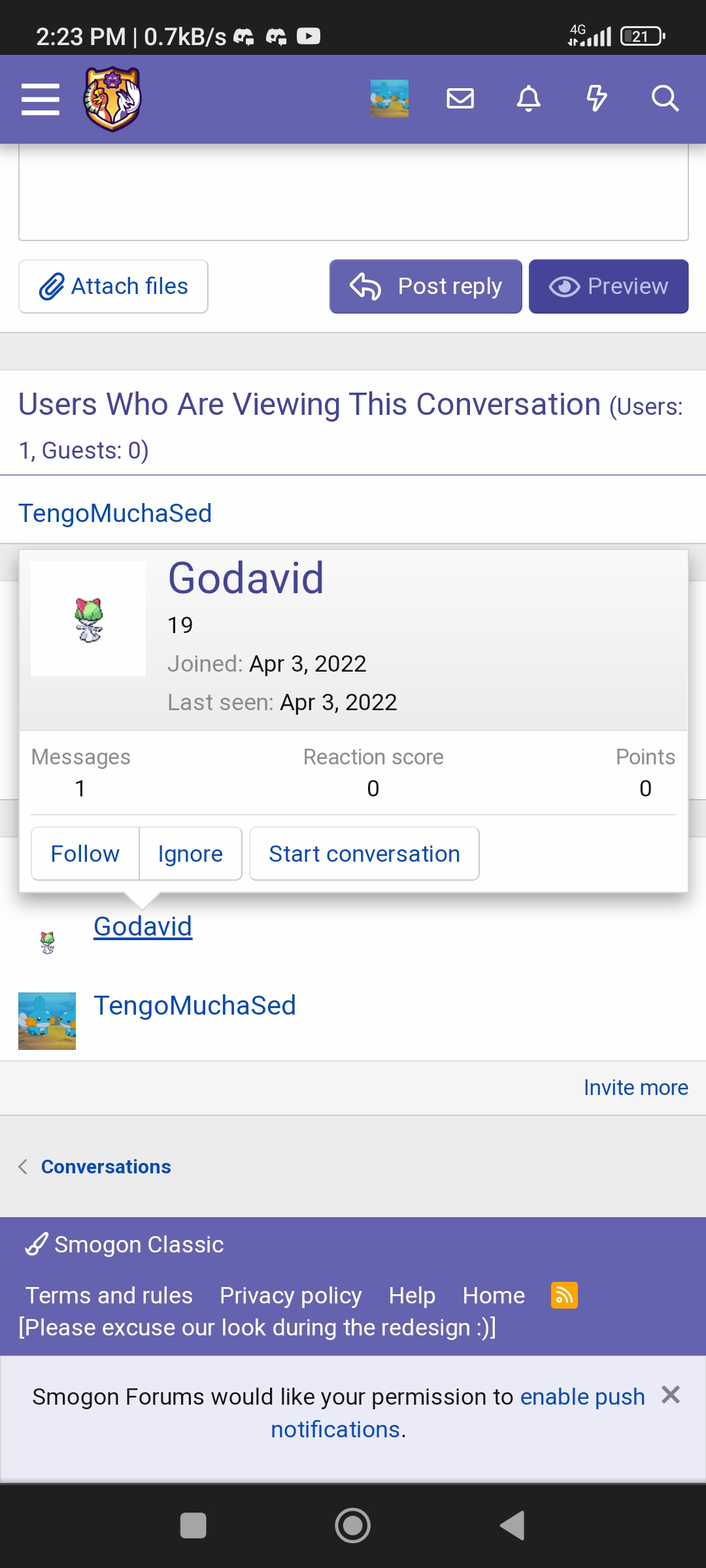Ignore the user Godavid
Image resolution: width=706 pixels, height=1568 pixels.
coord(190,854)
